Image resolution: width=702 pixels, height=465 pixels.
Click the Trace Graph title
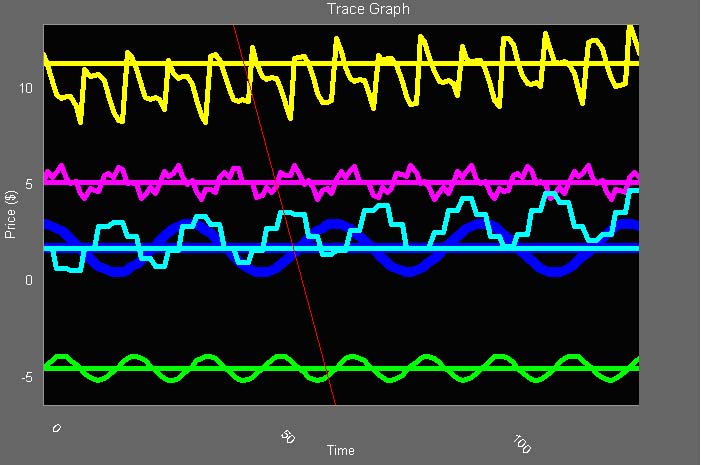tap(368, 9)
